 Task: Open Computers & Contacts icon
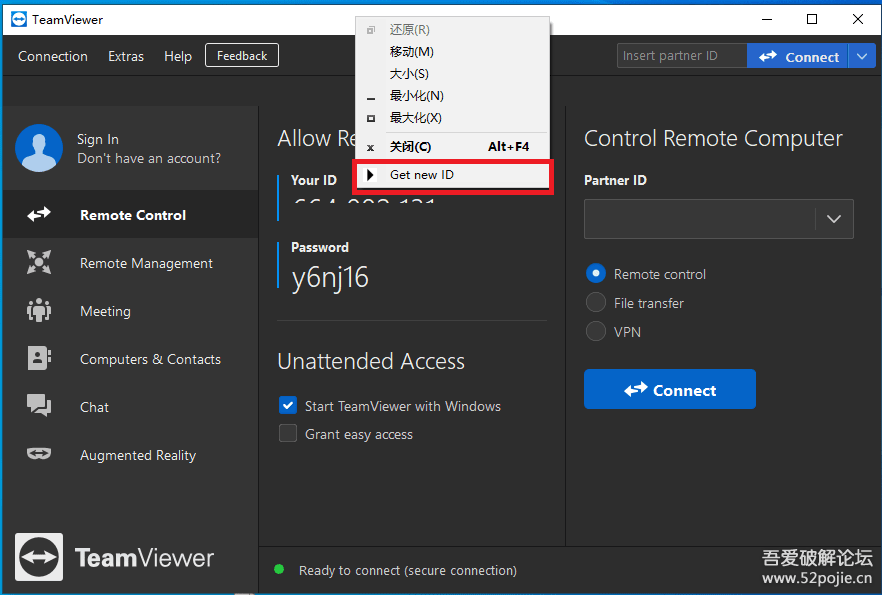[39, 359]
